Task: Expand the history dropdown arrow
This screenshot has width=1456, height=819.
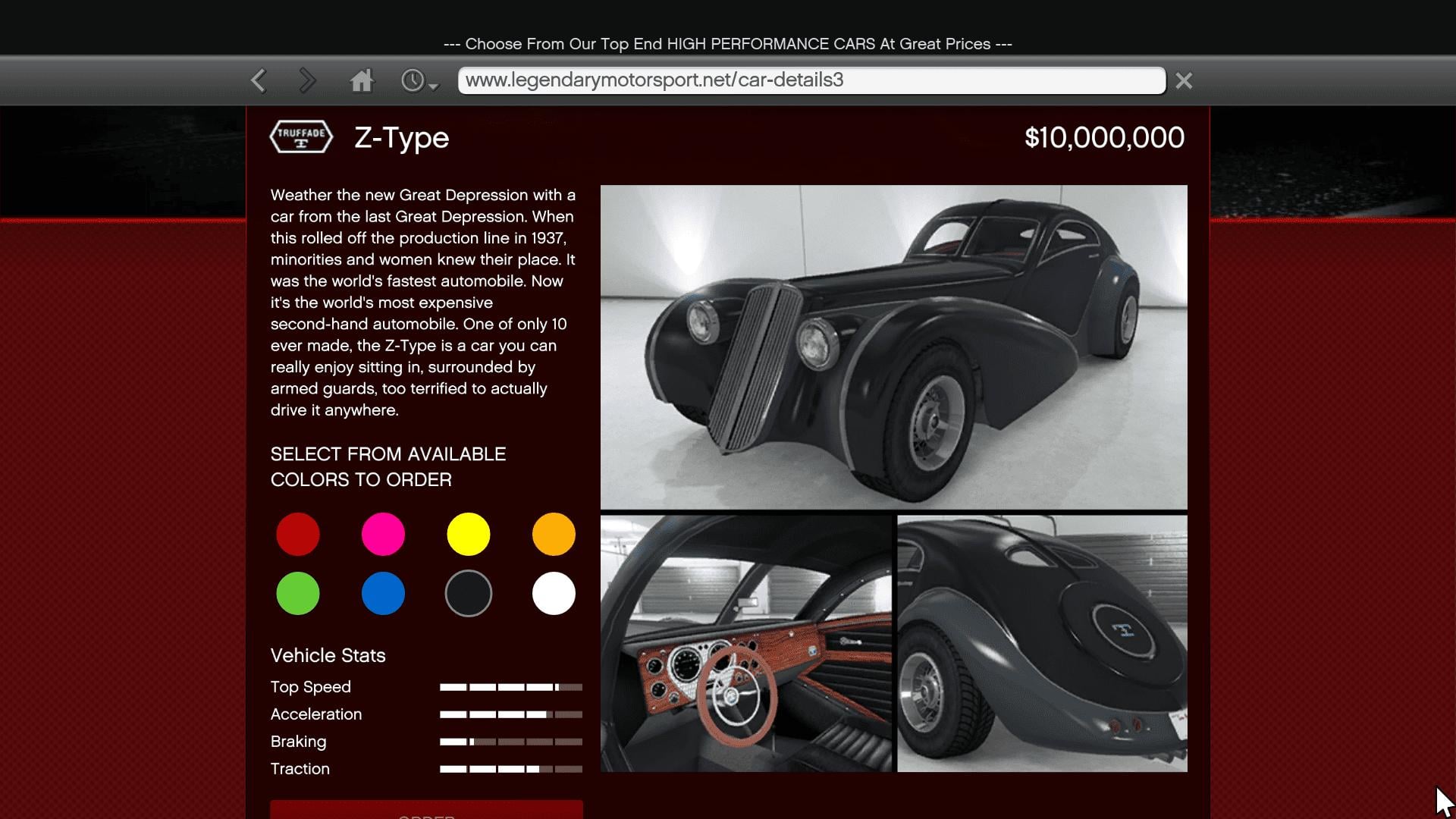Action: (x=432, y=86)
